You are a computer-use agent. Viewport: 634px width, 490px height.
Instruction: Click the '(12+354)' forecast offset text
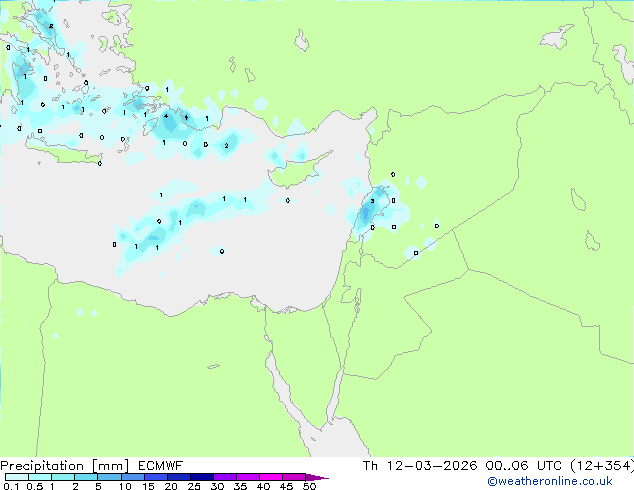[602, 466]
